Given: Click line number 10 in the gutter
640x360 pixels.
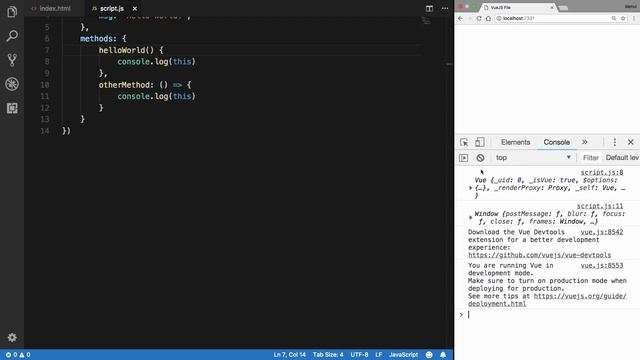Looking at the screenshot, I should [x=45, y=85].
